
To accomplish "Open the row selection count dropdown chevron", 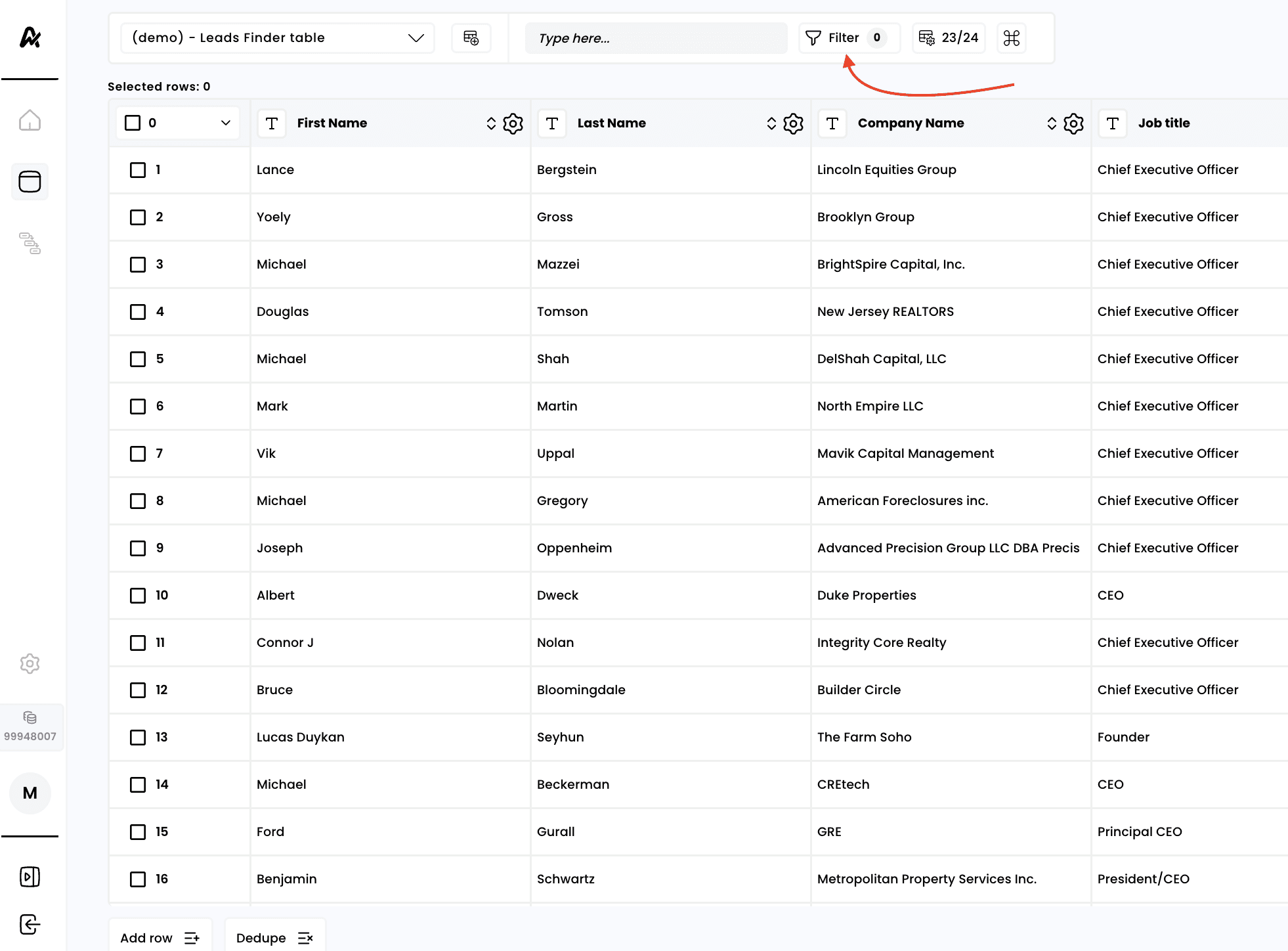I will pyautogui.click(x=226, y=123).
